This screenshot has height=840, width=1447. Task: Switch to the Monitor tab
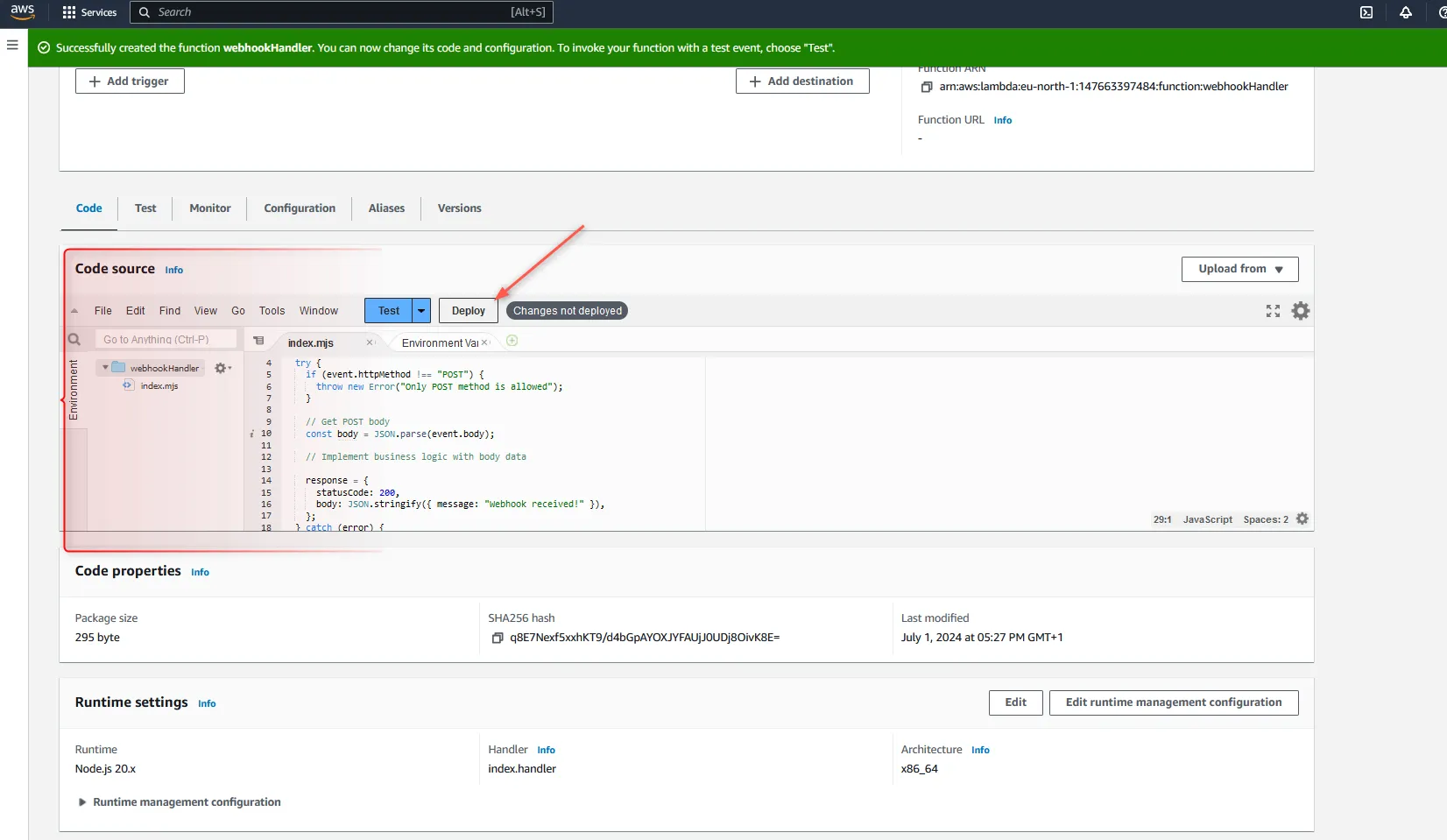point(210,208)
